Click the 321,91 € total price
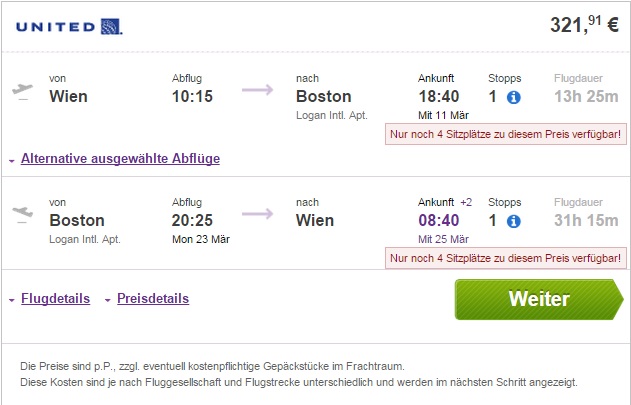Screen dimensions: 631x405 point(584,25)
